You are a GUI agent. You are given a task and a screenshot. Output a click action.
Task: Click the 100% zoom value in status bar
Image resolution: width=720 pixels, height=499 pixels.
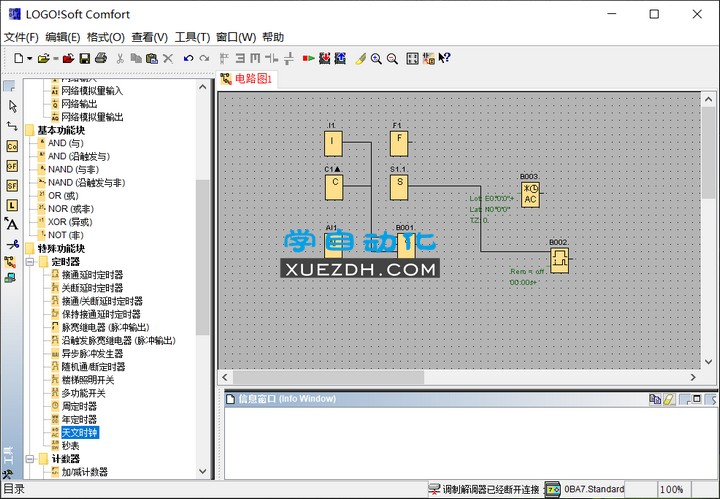coord(671,489)
